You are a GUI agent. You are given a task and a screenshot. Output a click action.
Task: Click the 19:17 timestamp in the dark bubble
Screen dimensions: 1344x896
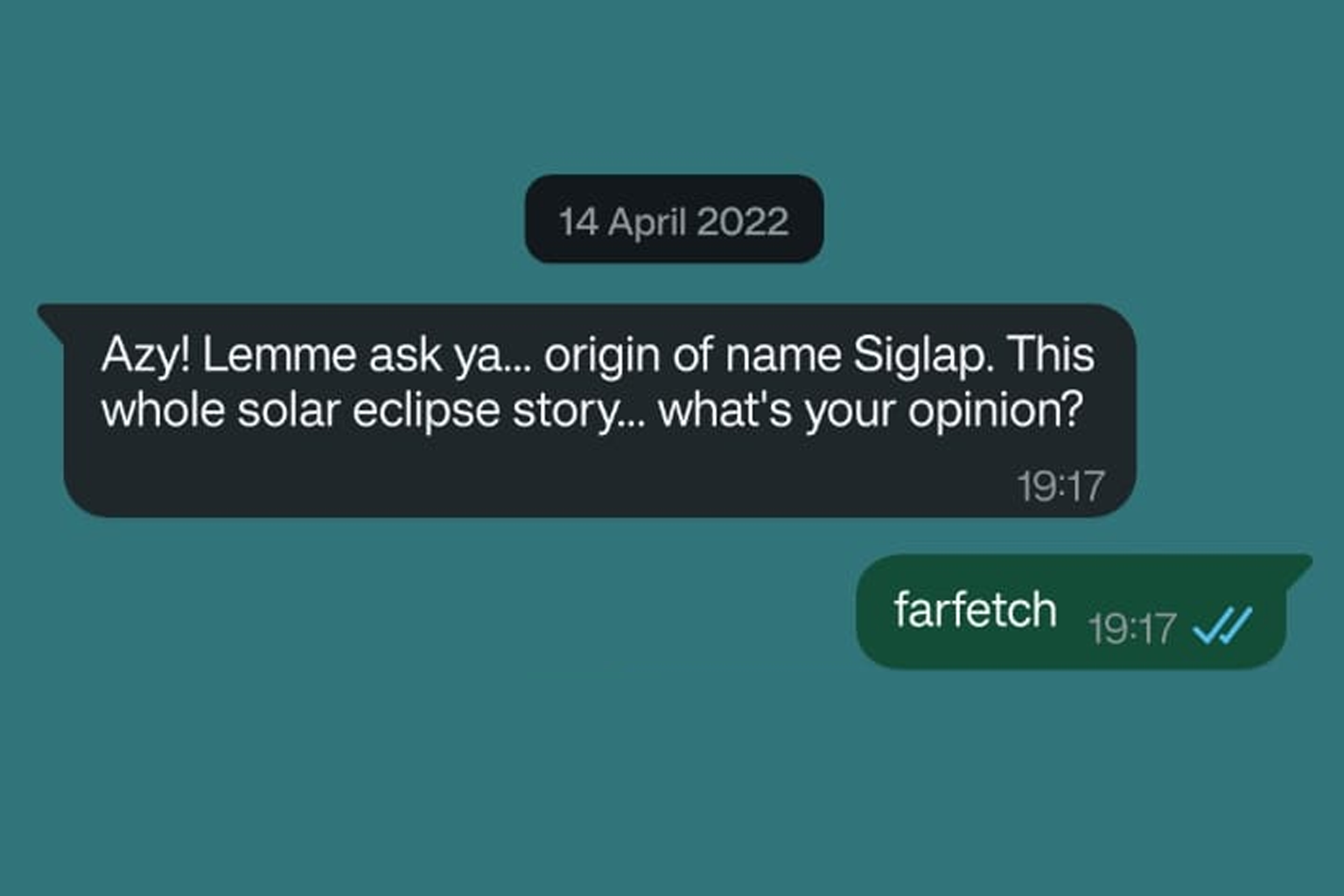(x=1060, y=486)
